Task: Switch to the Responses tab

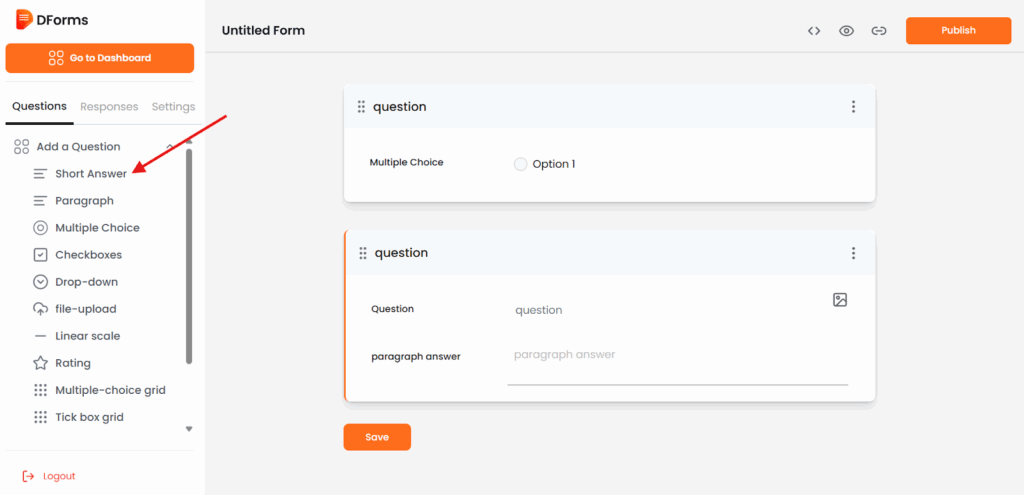Action: point(109,107)
